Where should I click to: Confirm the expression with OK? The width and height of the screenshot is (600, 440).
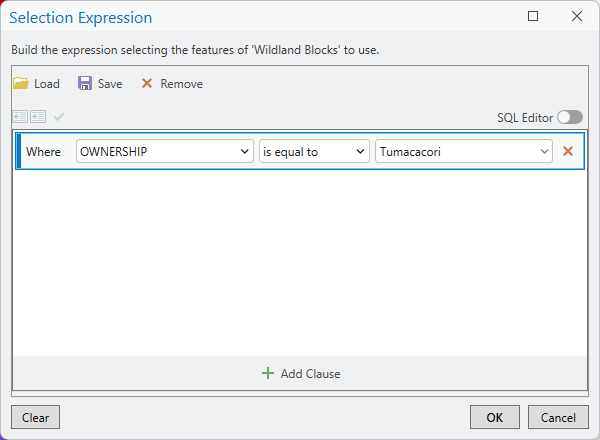[495, 417]
